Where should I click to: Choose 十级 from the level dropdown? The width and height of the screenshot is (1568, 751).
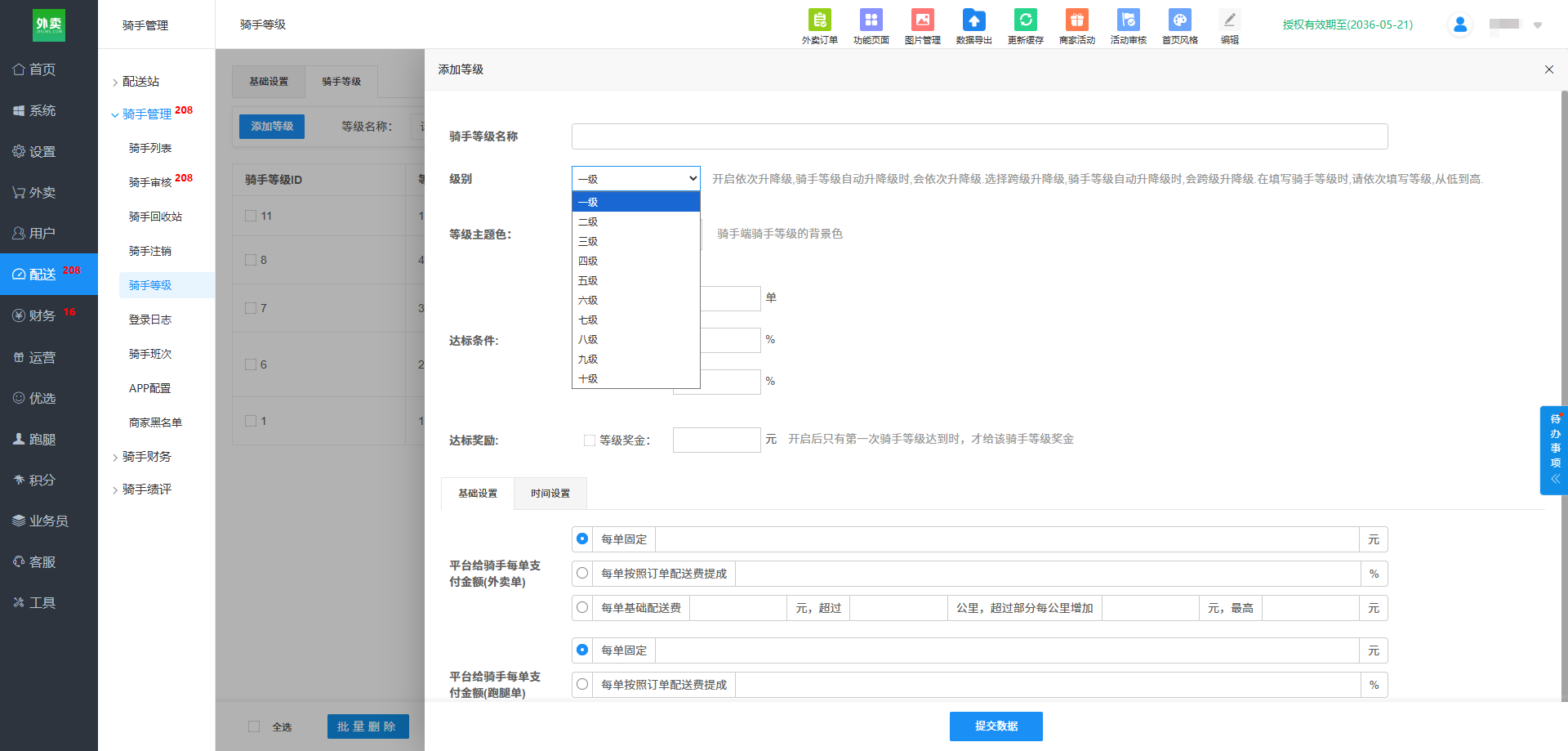[x=636, y=378]
